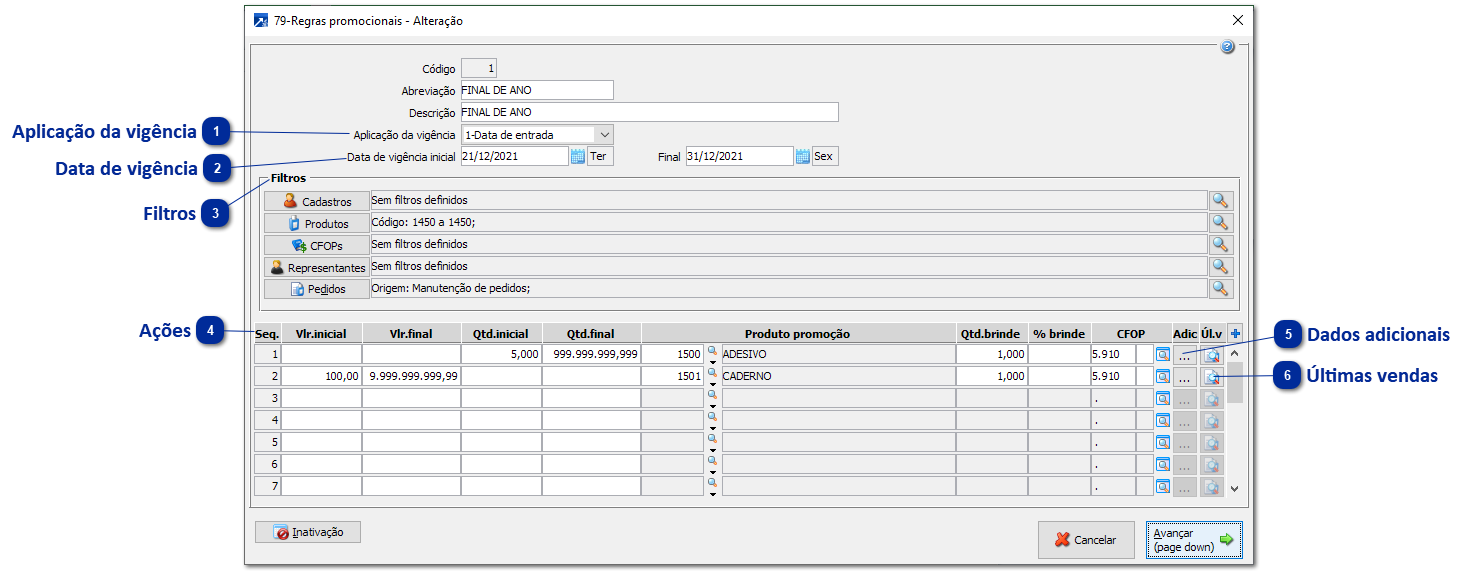This screenshot has width=1466, height=581.
Task: Search product icon in row 1
Action: coord(713,350)
